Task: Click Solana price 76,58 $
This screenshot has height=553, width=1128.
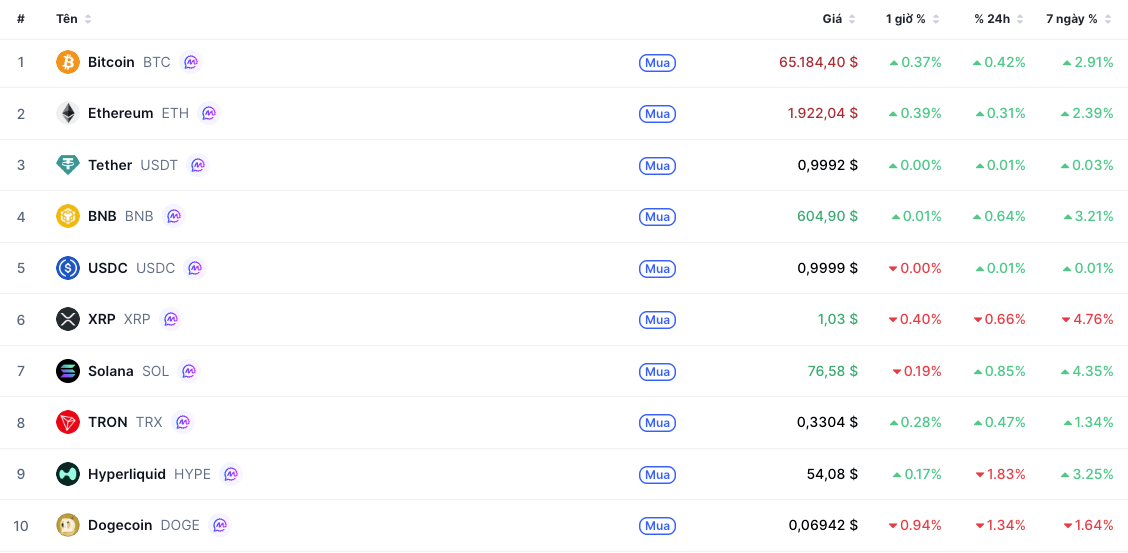Action: (x=832, y=371)
